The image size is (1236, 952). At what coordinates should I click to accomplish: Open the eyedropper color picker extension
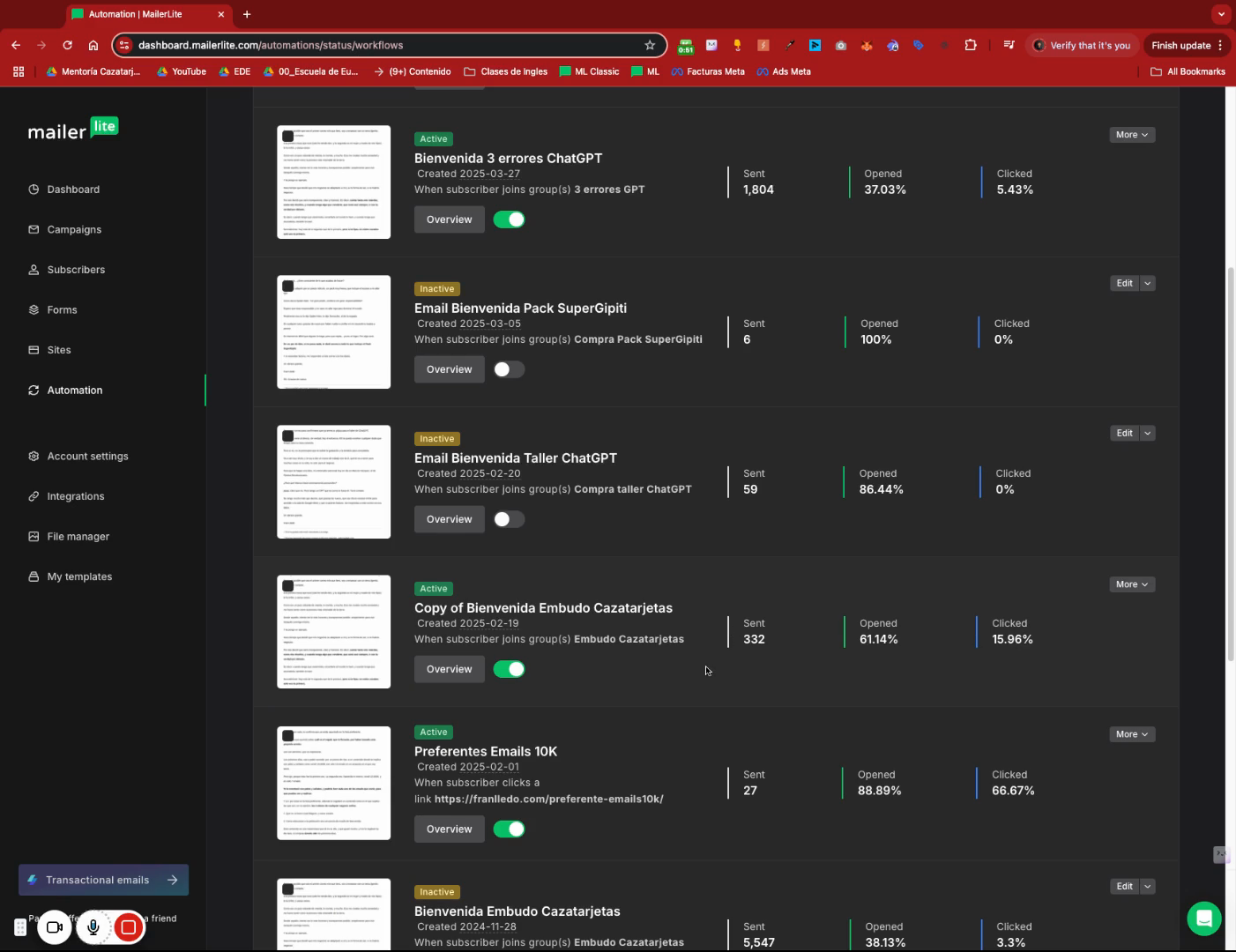[x=789, y=45]
